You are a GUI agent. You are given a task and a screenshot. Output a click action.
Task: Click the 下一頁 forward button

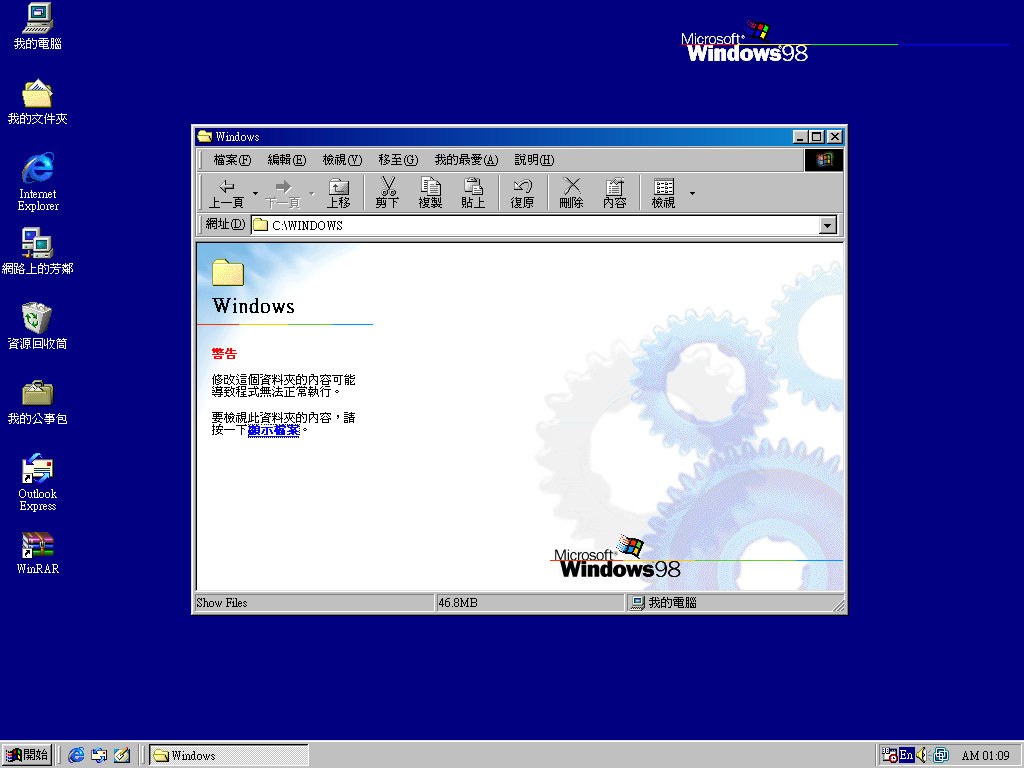pos(283,193)
